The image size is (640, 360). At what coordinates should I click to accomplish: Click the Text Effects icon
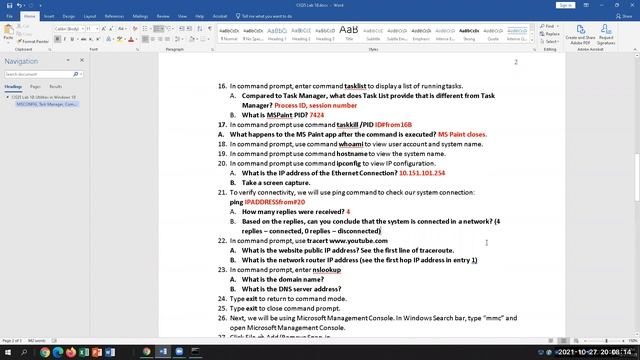point(109,39)
